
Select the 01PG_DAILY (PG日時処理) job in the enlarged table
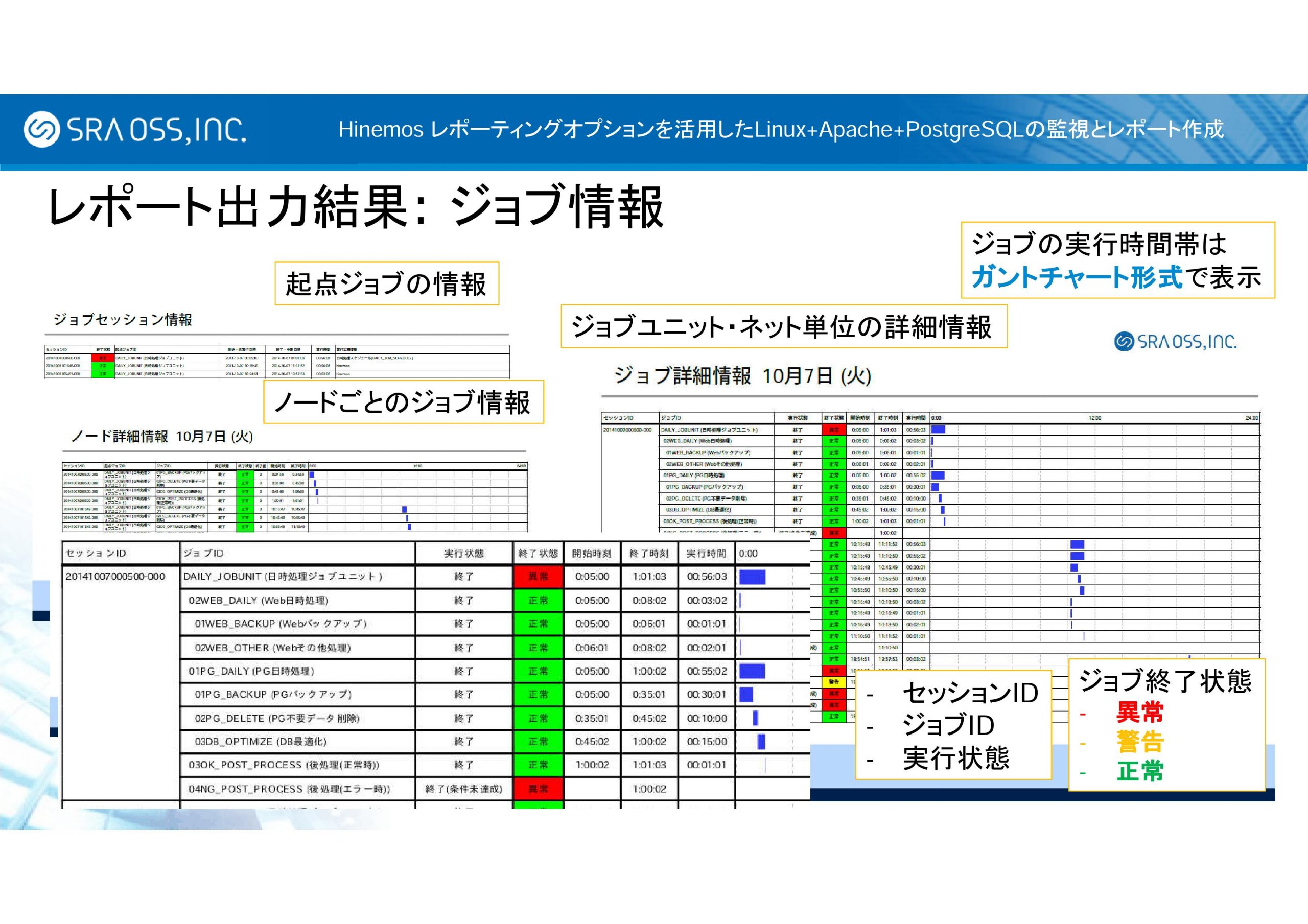[x=251, y=671]
